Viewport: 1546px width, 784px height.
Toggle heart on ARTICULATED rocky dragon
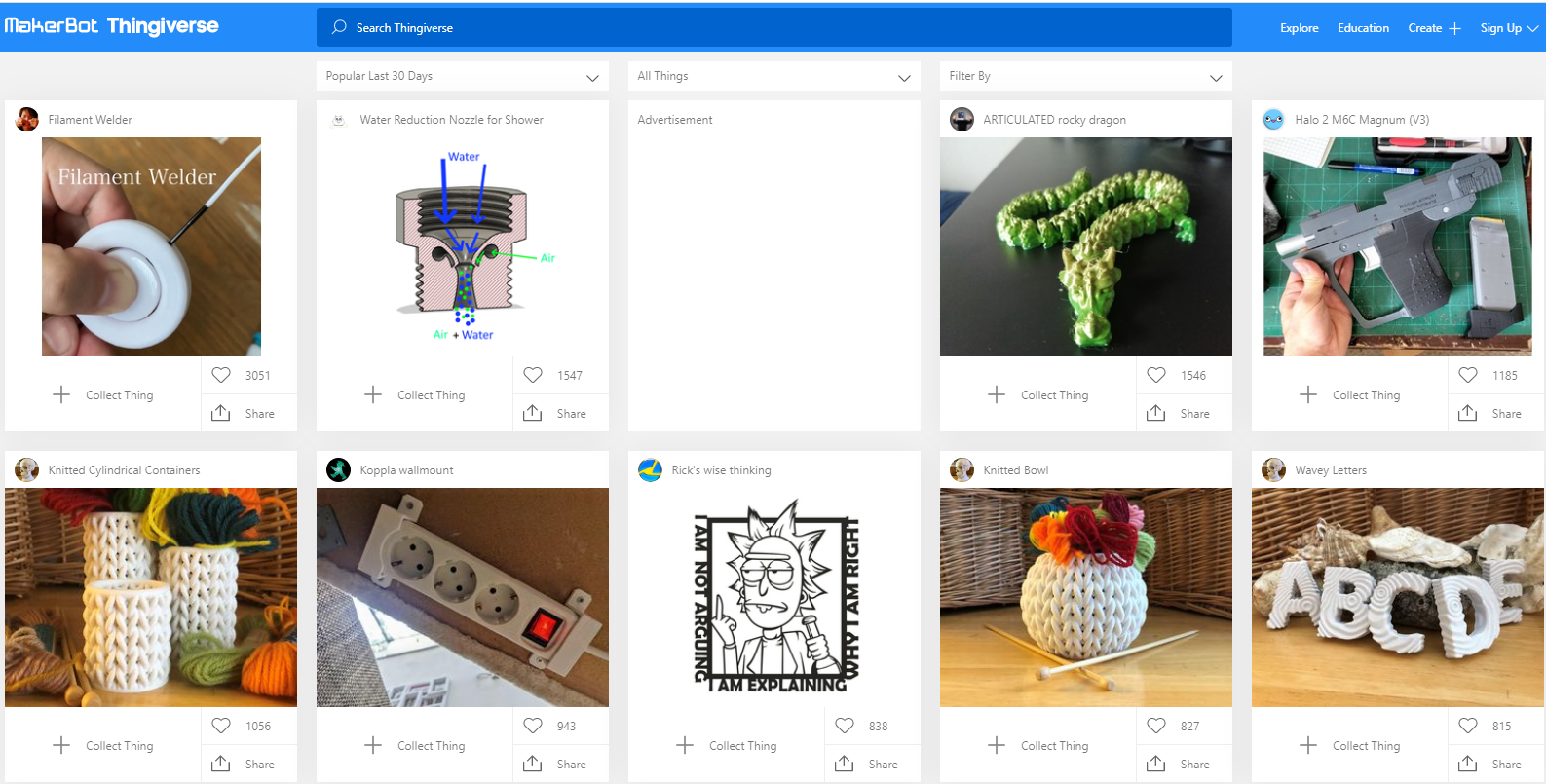(1156, 375)
